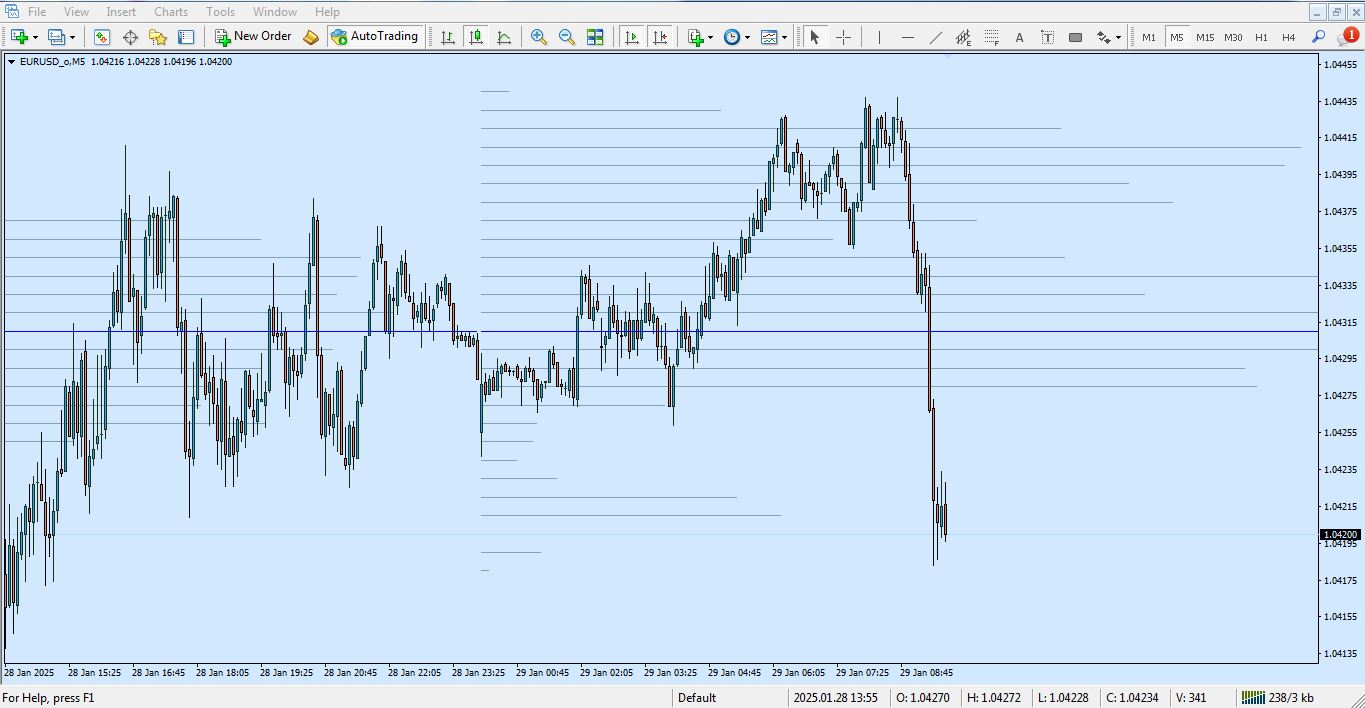Click the 'C: 1.04234' status bar value
This screenshot has height=708, width=1365.
click(1133, 698)
